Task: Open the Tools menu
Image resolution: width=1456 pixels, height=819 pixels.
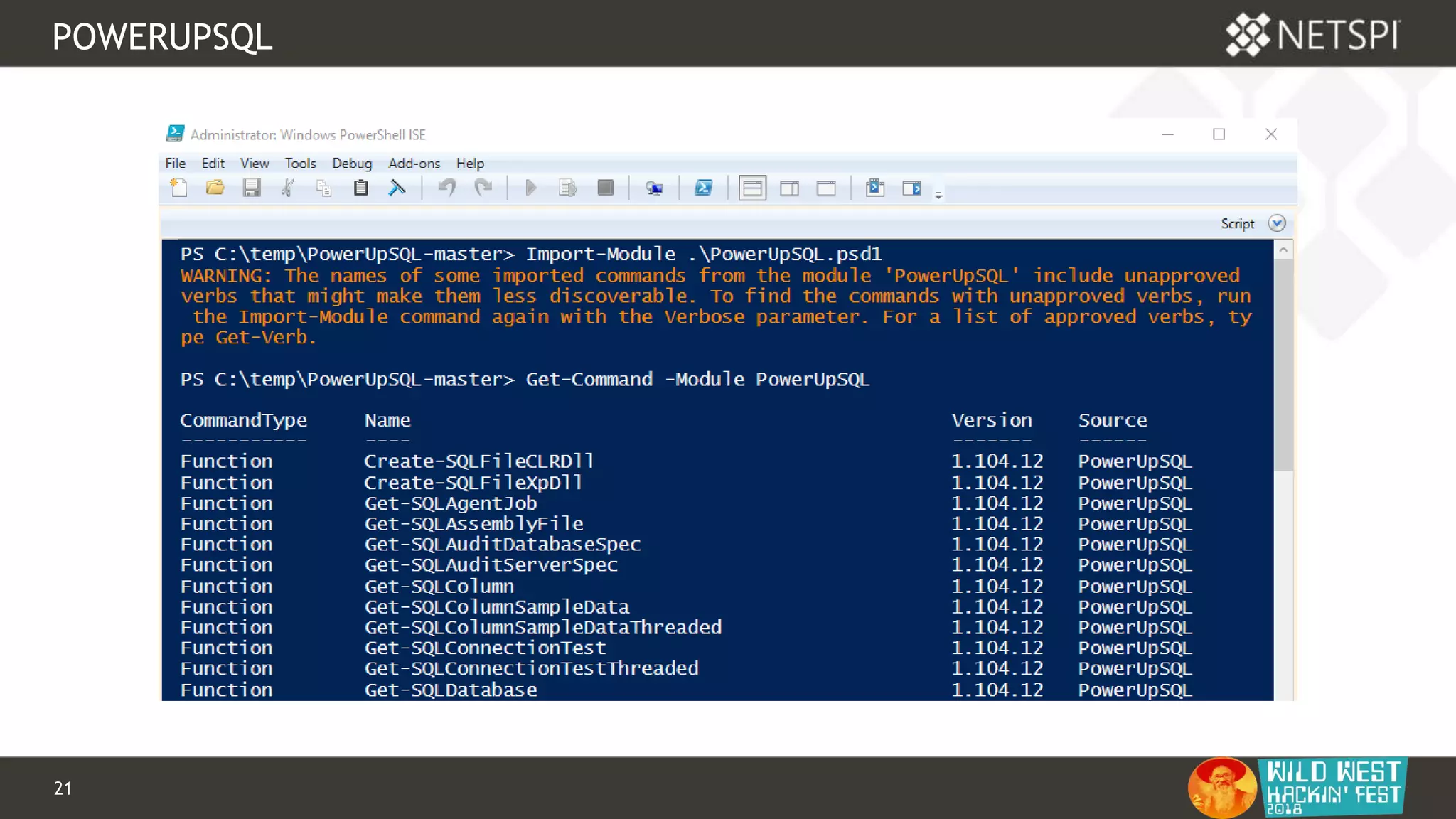Action: [x=300, y=163]
